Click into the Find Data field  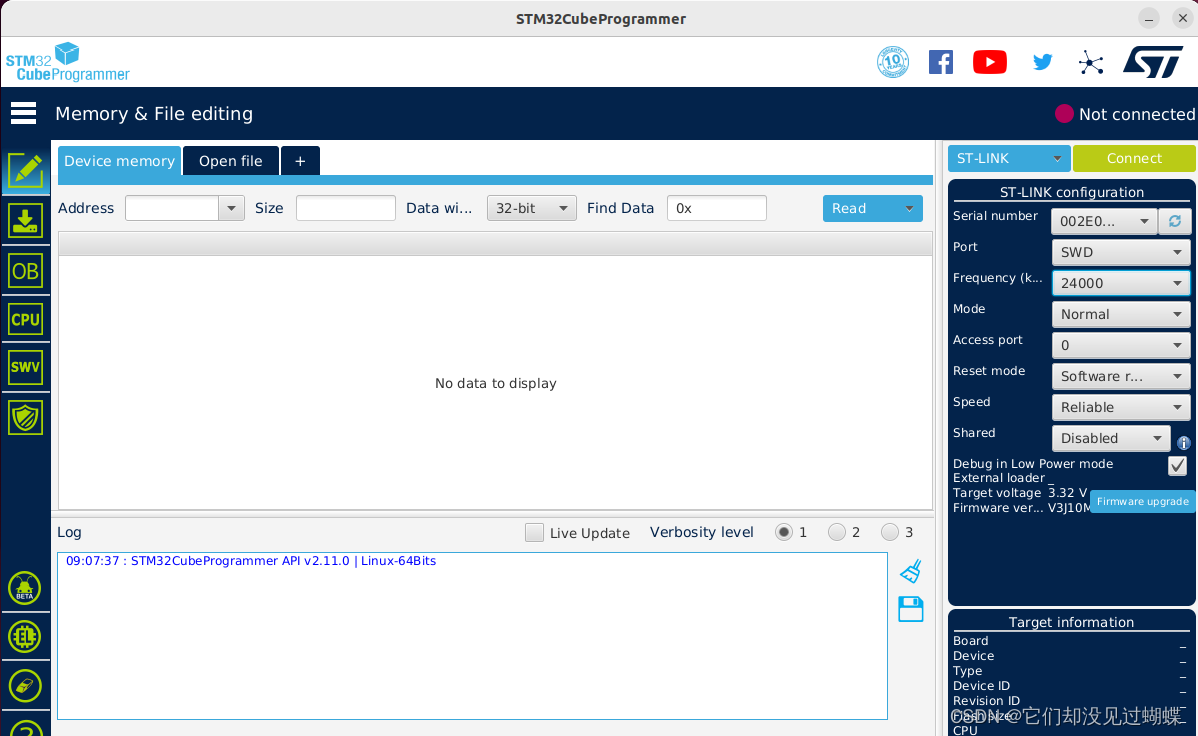click(717, 208)
